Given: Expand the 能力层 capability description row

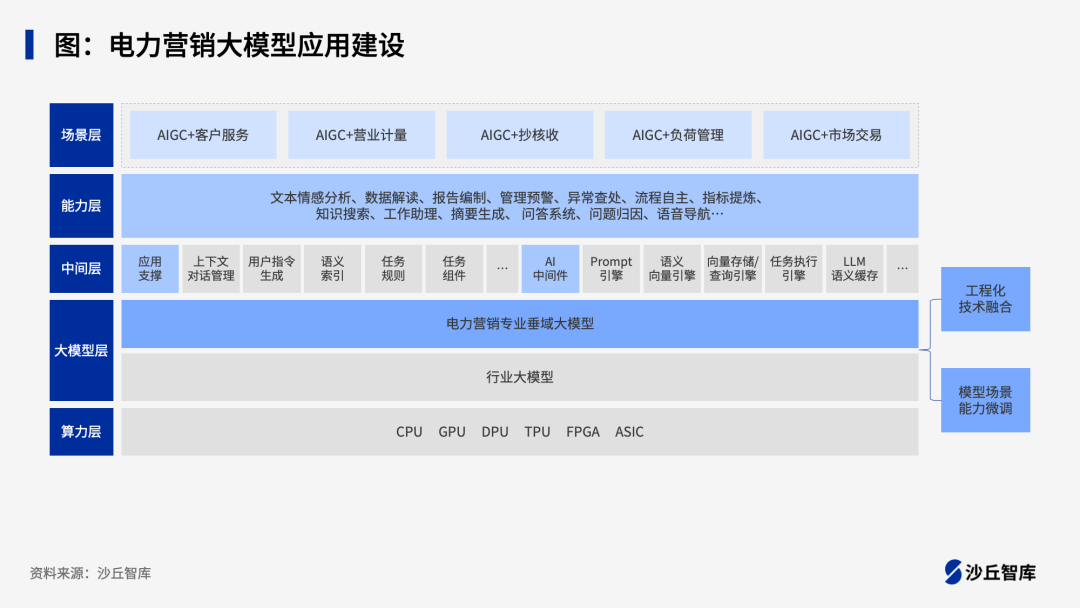Looking at the screenshot, I should tap(518, 205).
